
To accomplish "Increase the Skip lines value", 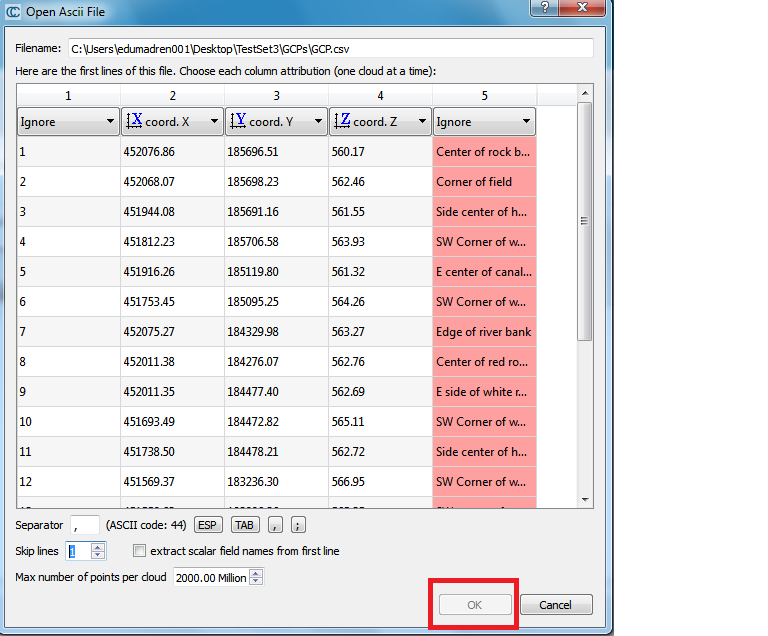I will 97,547.
